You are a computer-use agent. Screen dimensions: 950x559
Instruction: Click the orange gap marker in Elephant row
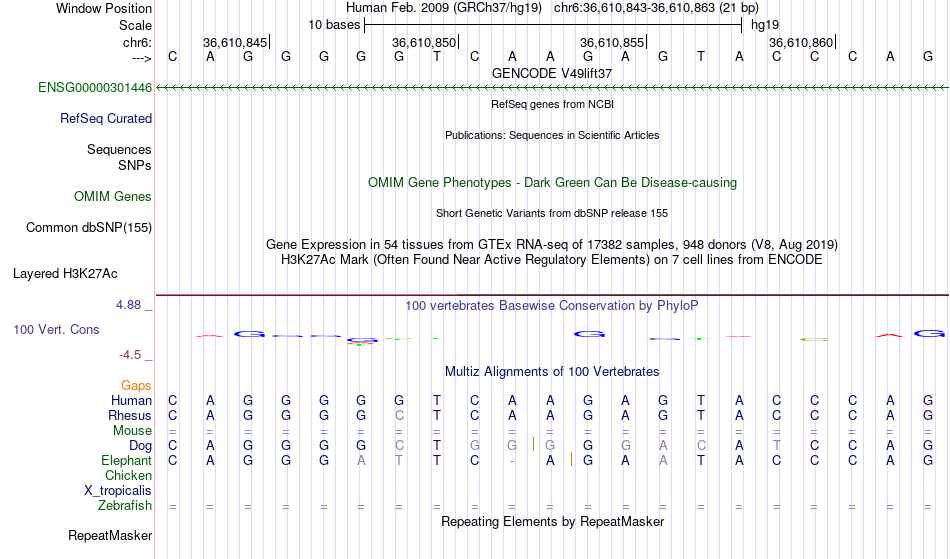click(571, 460)
